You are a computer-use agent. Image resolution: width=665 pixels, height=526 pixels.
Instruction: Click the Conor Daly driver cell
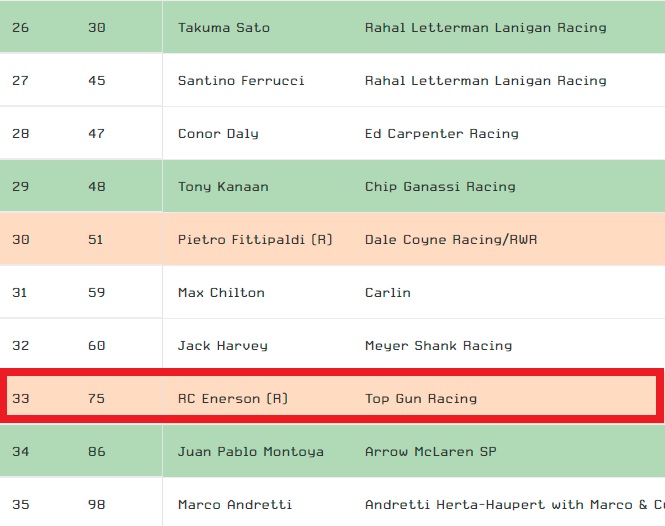[x=218, y=133]
